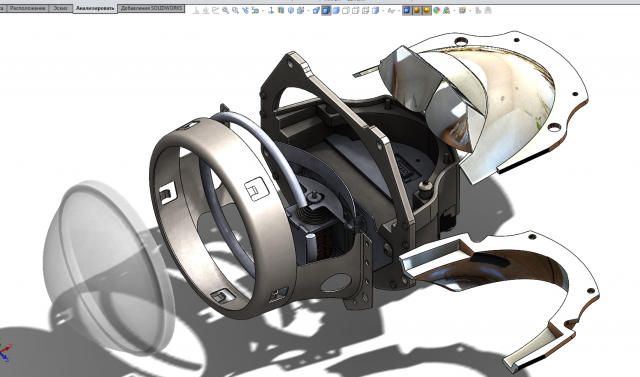640x377 pixels.
Task: Expand the Apply Scene dropdown arrow
Action: point(454,11)
